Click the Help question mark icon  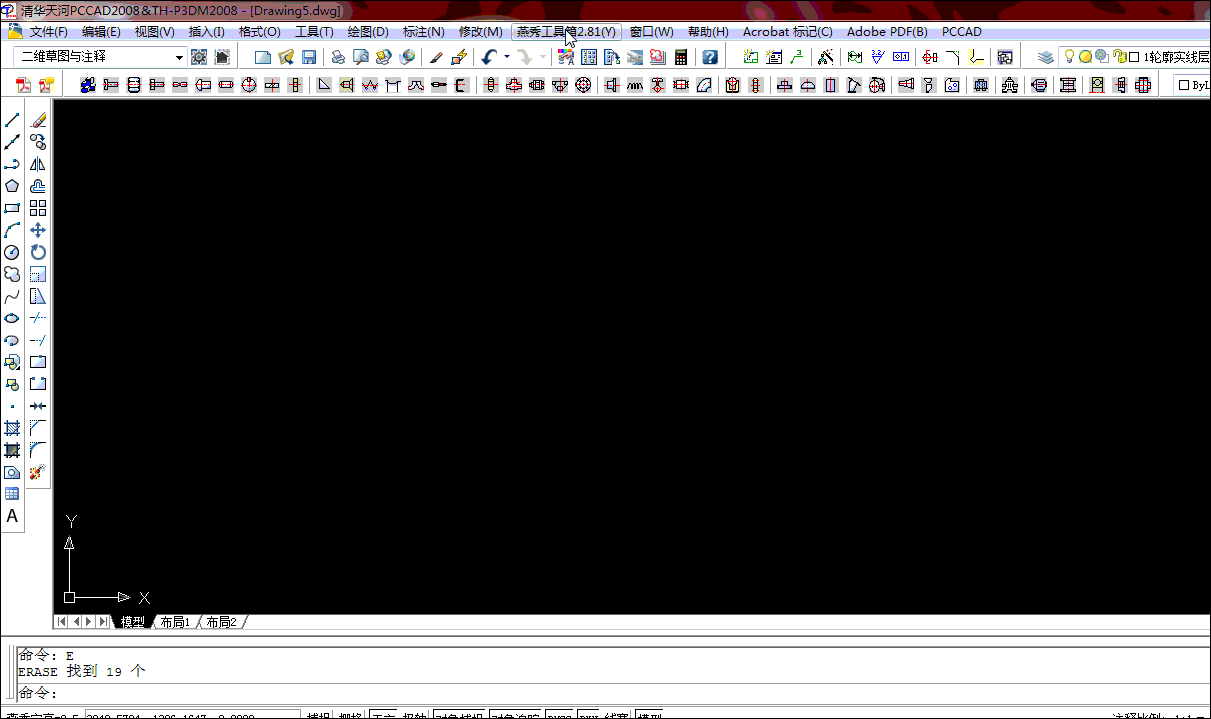(710, 57)
